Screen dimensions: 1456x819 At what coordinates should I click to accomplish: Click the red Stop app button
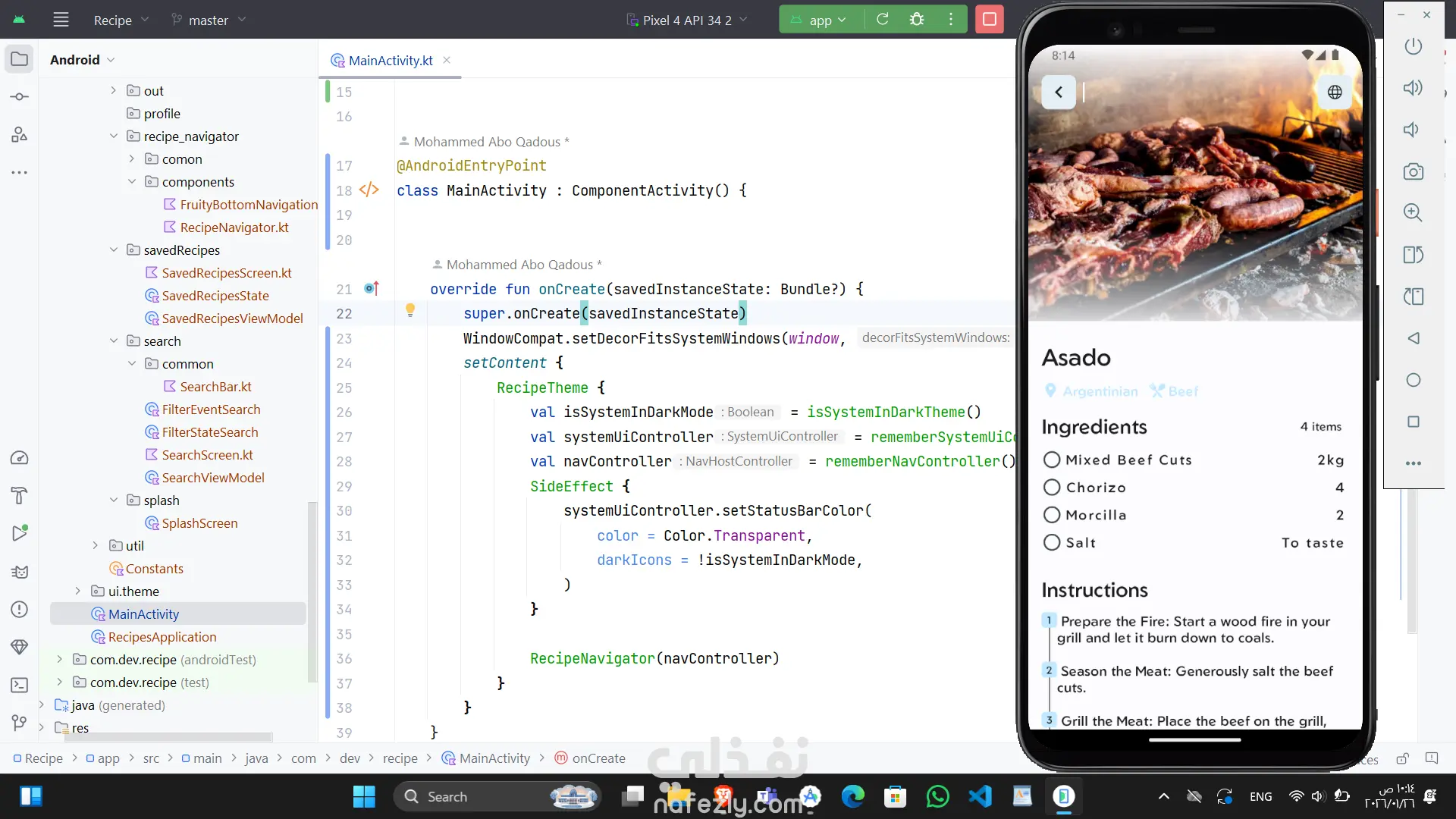(989, 19)
